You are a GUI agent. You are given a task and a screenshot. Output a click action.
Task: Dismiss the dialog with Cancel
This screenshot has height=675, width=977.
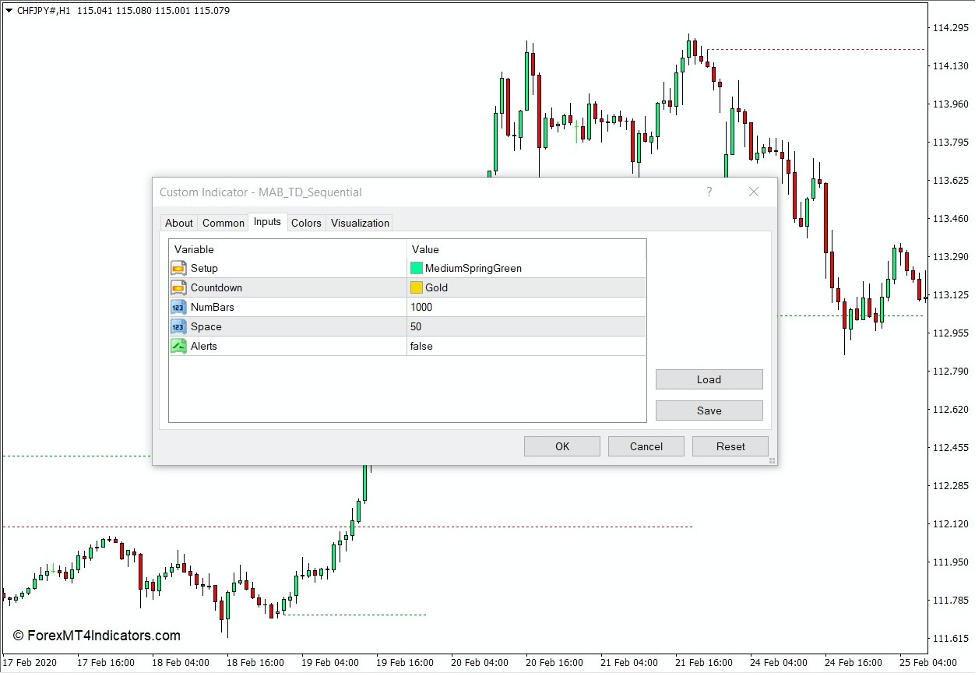tap(646, 446)
